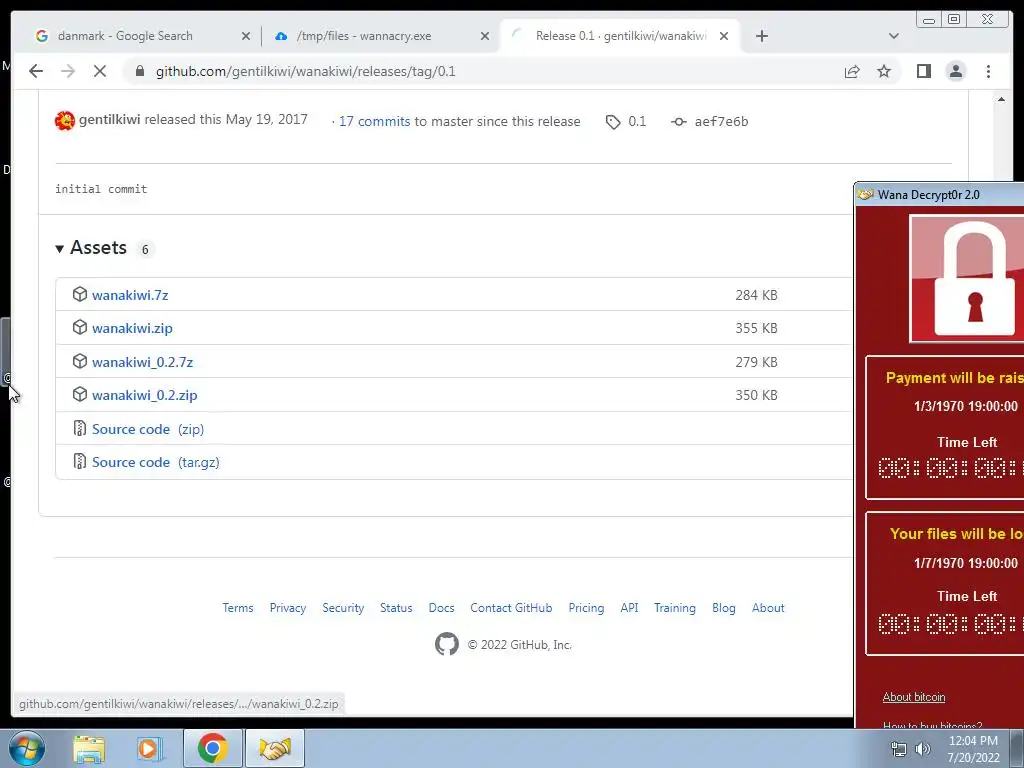This screenshot has height=768, width=1024.
Task: Select the Release 0.1 gentilkiwi tab
Action: (620, 36)
